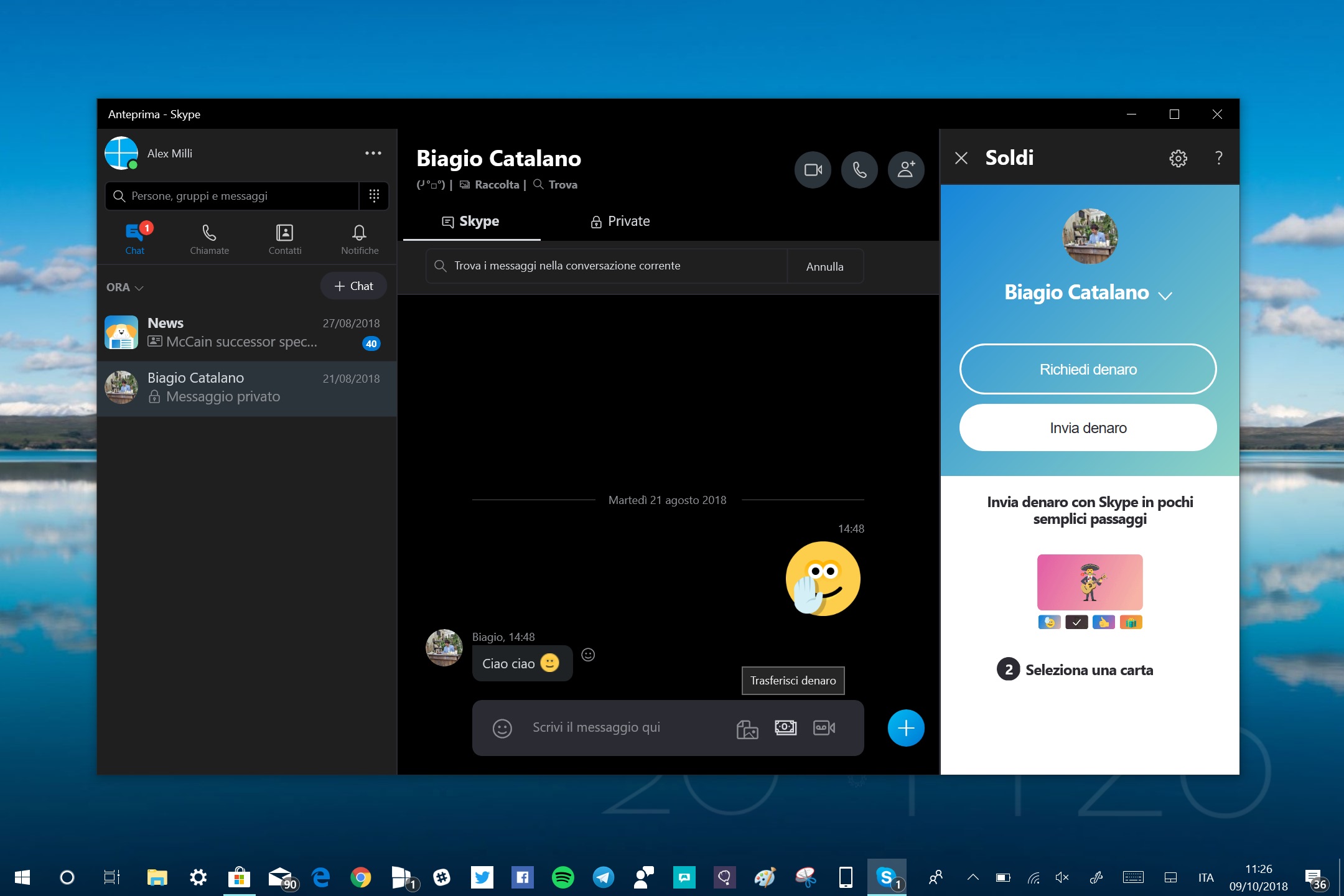Click the blue plus add-ins button

pos(906,728)
